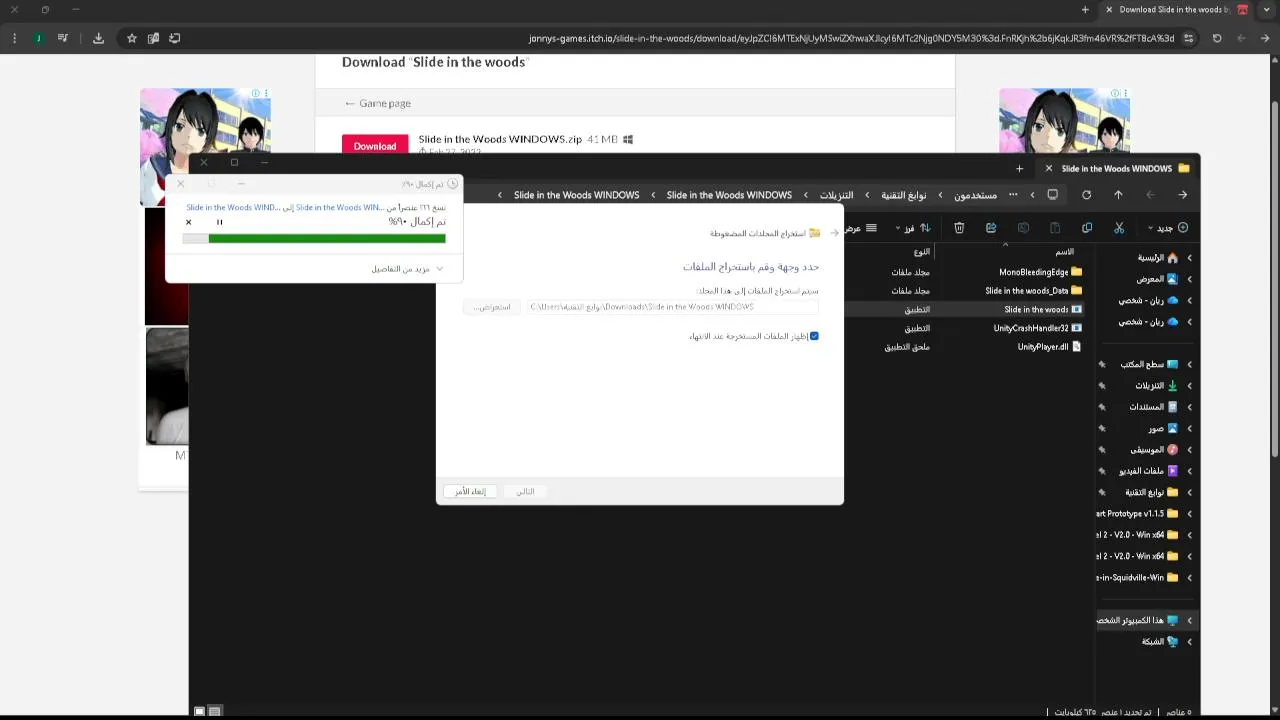
Task: Select the Slide in the woods application file
Action: click(x=1042, y=310)
